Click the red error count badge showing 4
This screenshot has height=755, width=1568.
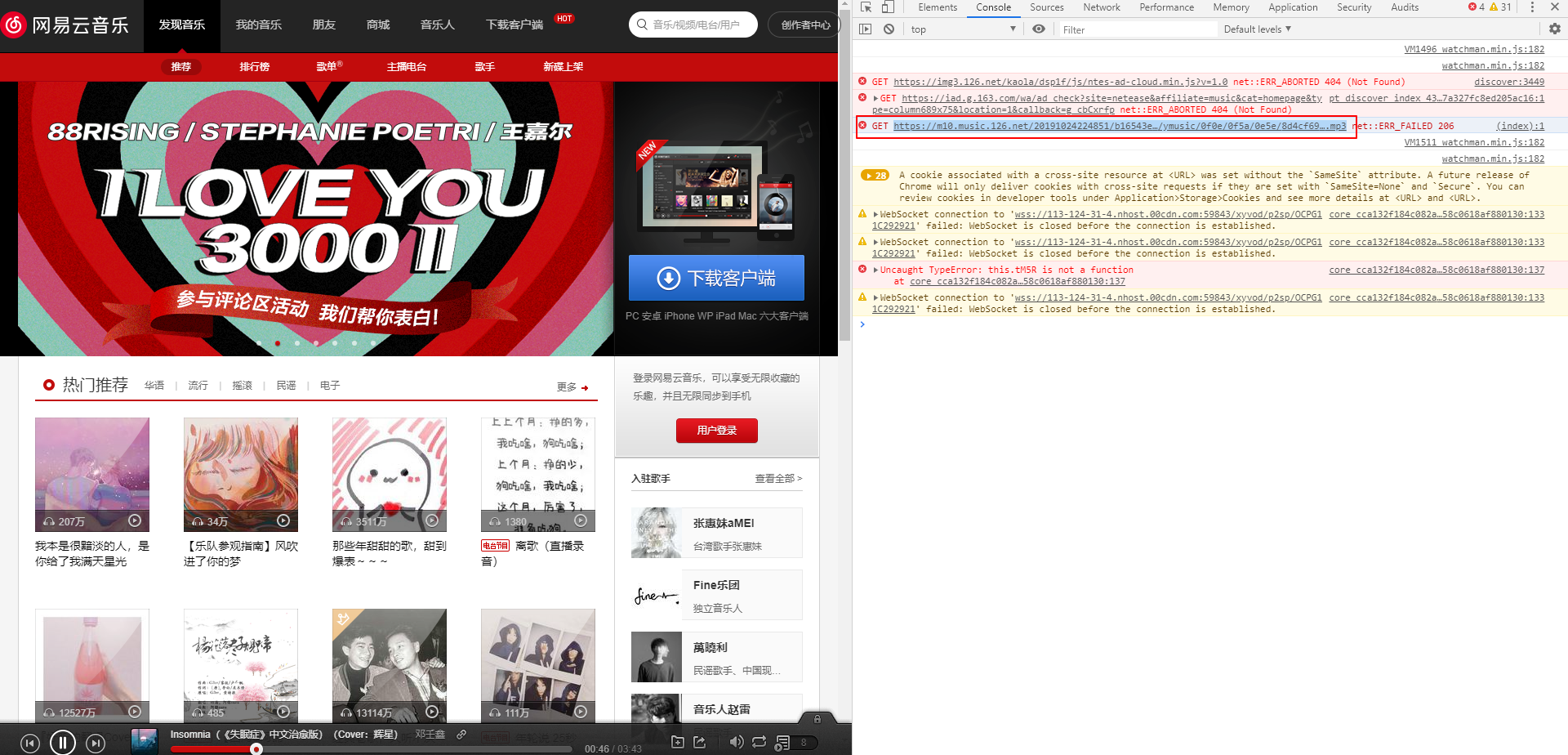click(1477, 7)
